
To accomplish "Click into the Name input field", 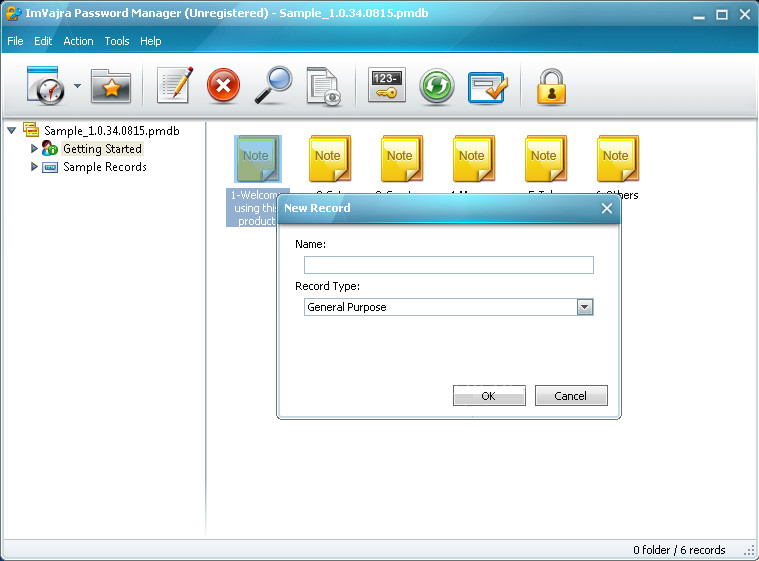I will point(449,265).
